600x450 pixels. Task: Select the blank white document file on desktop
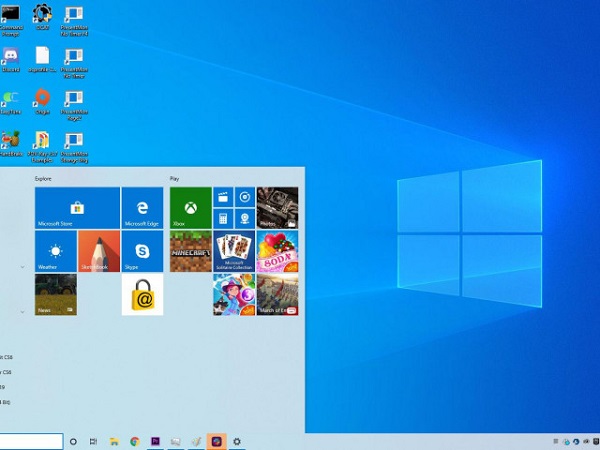coord(42,60)
